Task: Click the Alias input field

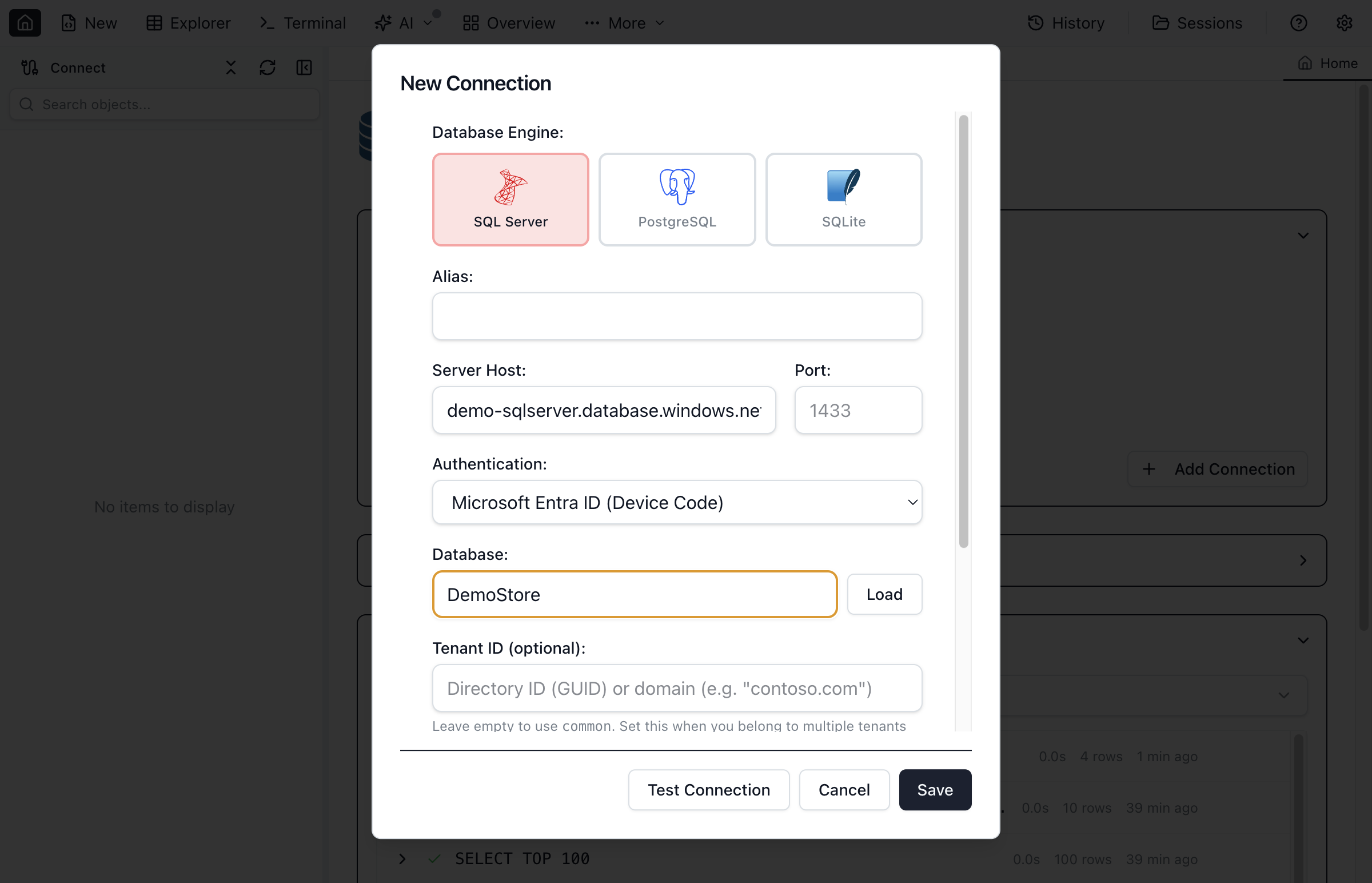Action: [677, 316]
